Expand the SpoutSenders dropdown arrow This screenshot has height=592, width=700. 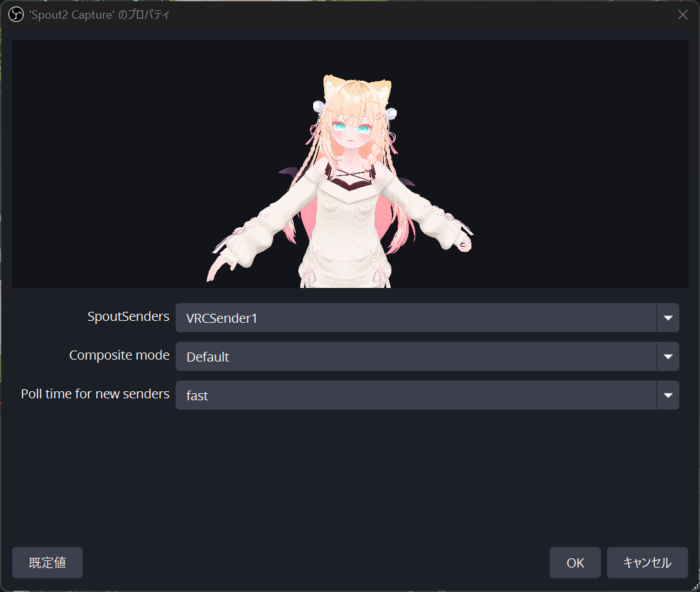click(668, 318)
